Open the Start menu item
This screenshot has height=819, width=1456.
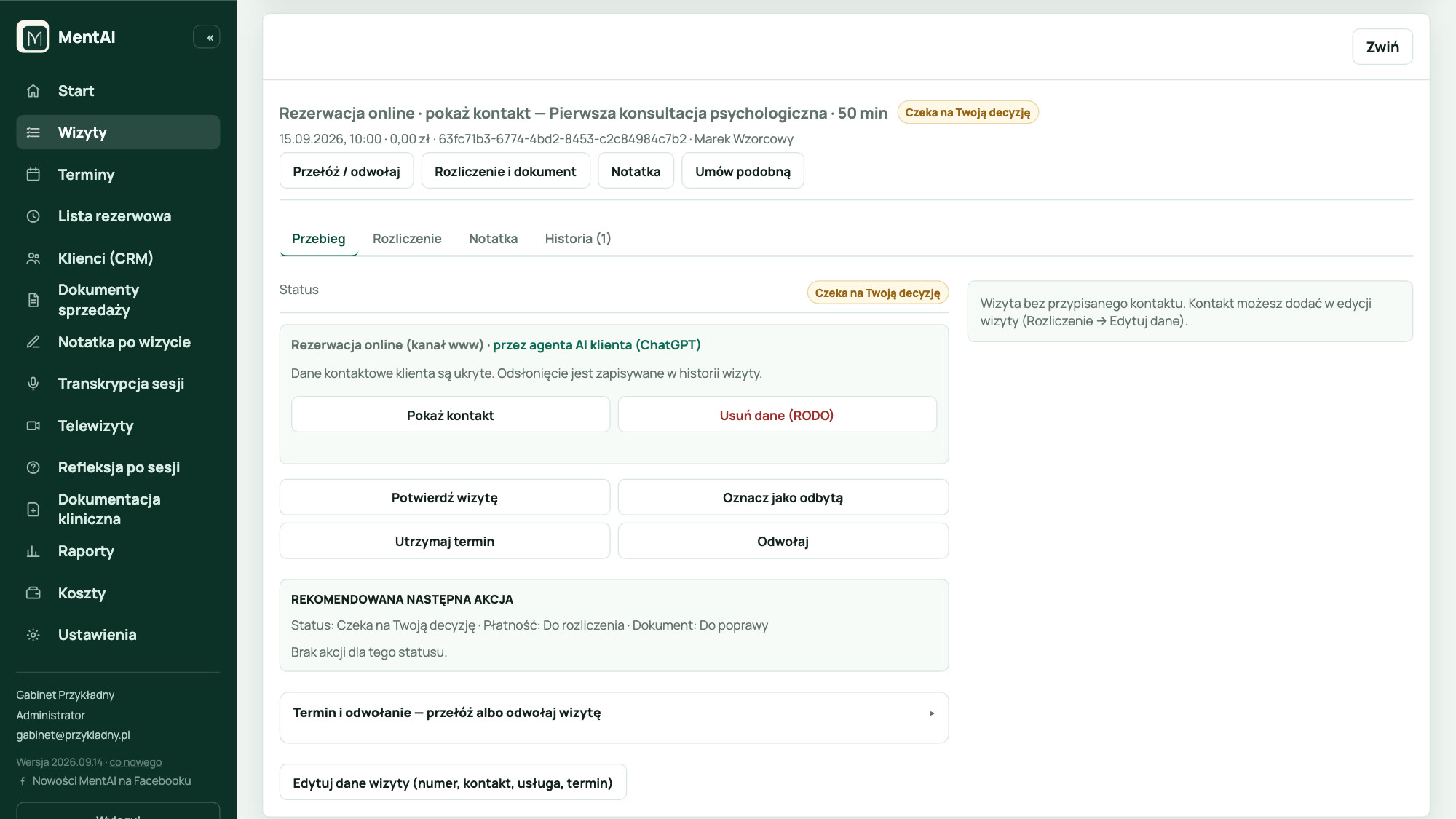tap(118, 91)
